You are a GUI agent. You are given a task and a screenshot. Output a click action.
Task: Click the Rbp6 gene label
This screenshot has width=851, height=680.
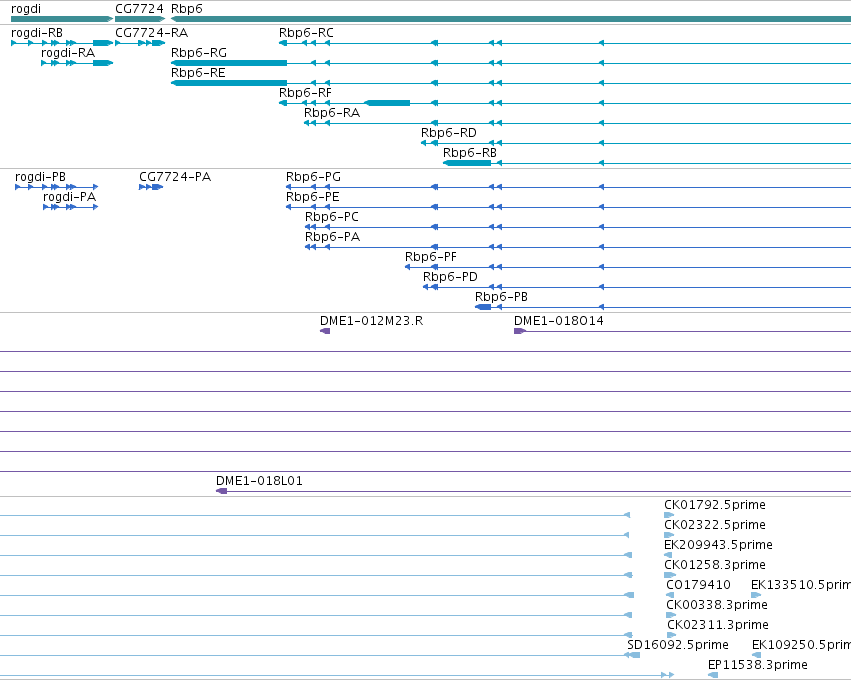coord(187,9)
